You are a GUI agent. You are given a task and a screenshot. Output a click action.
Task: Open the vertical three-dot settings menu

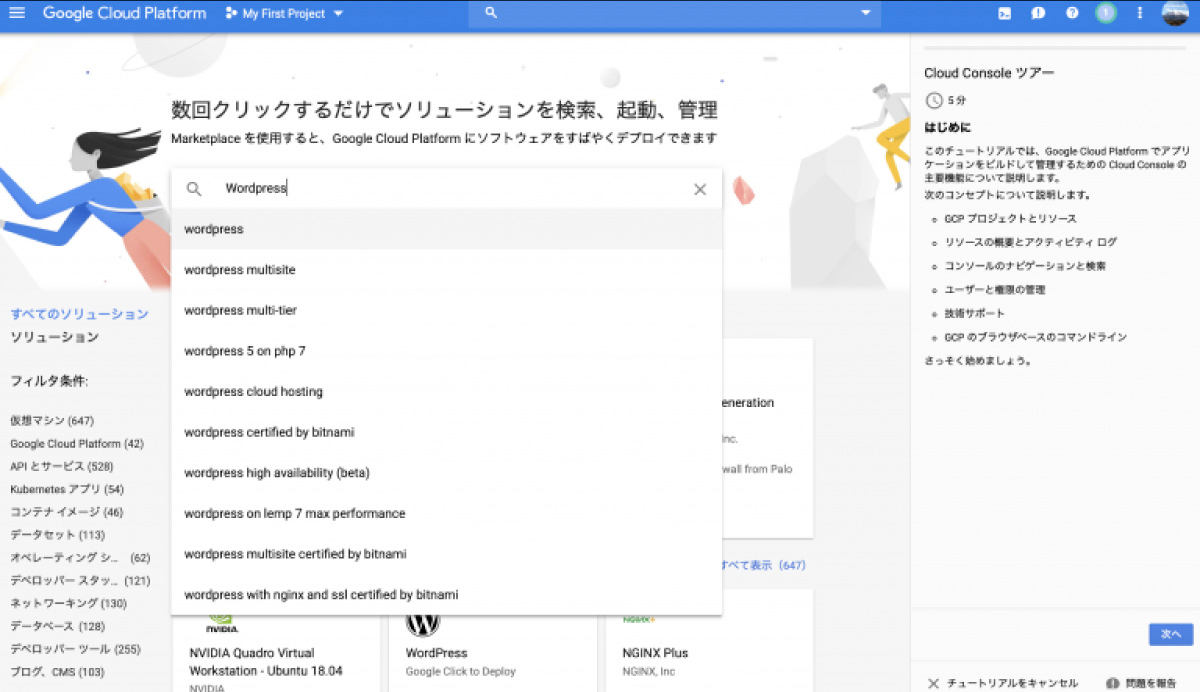click(x=1139, y=13)
